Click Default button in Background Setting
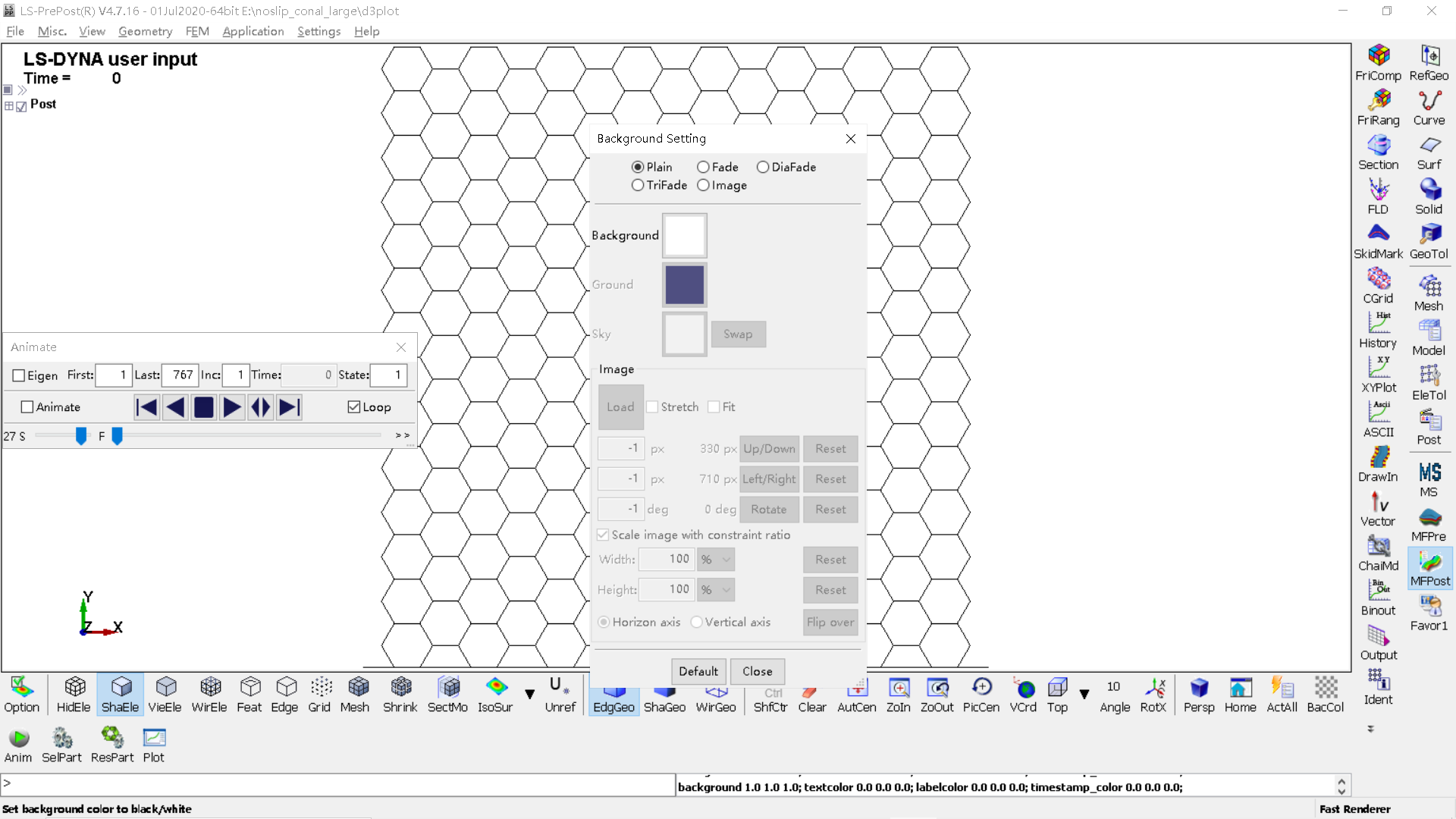 coord(698,670)
